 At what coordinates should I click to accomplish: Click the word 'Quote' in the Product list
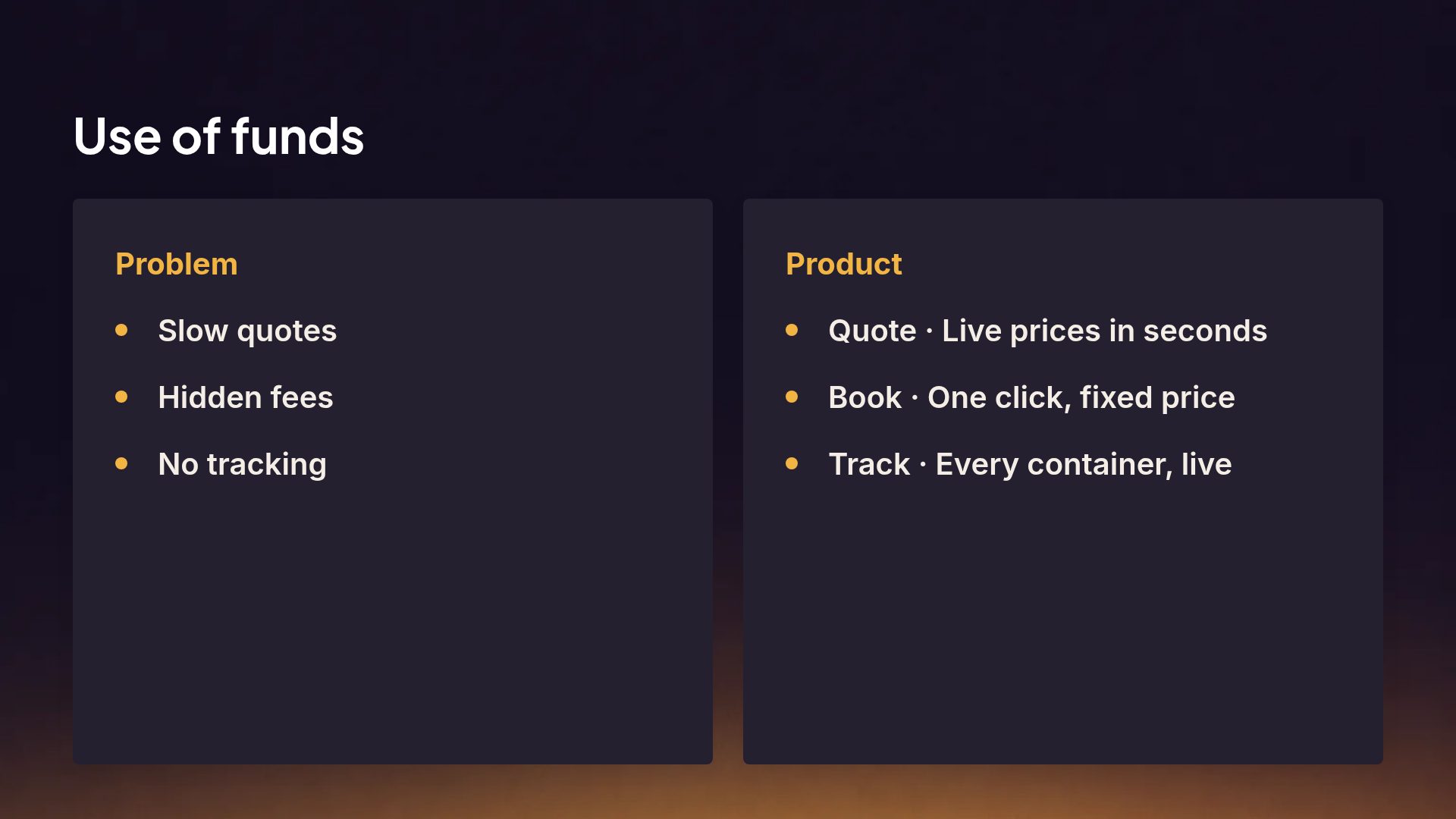point(872,331)
